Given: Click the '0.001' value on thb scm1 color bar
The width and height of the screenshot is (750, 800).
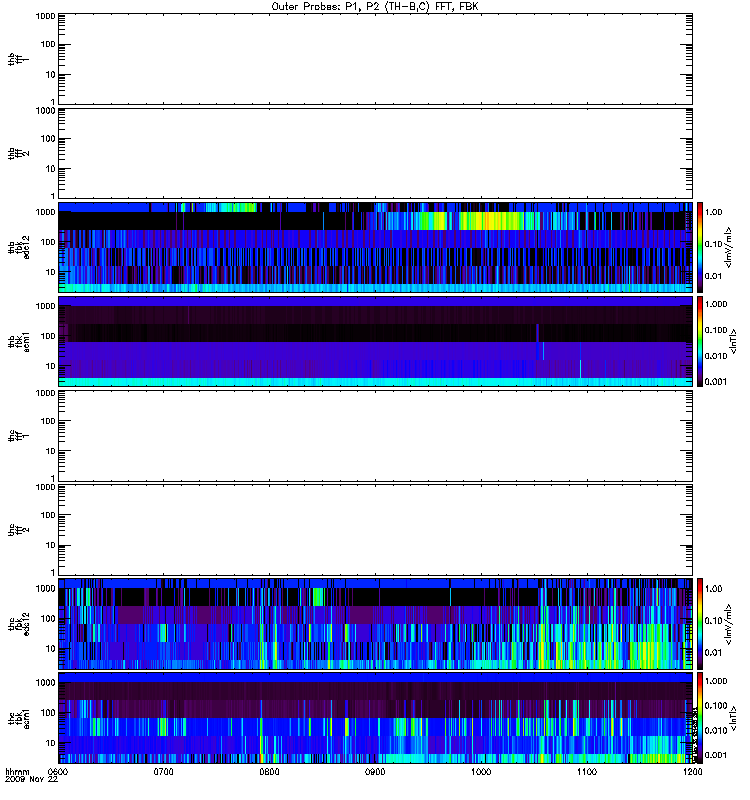Looking at the screenshot, I should point(716,382).
